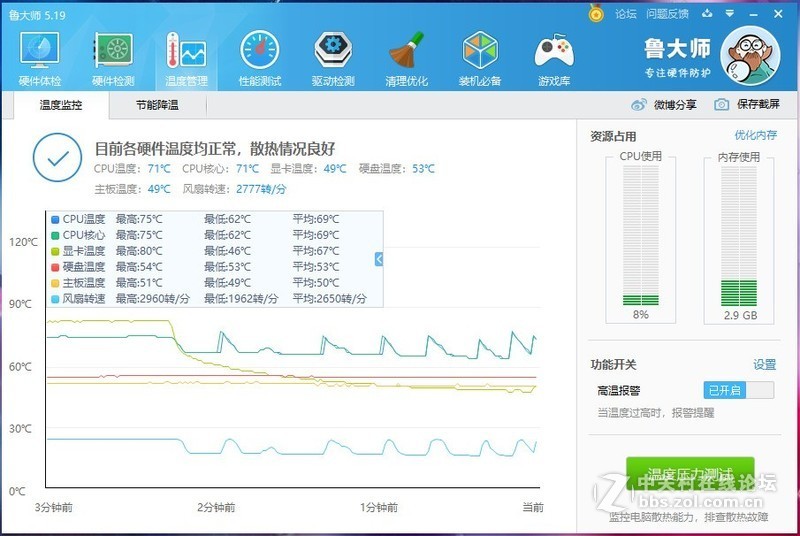Open 问题反馈 feedback link
The image size is (800, 536).
[667, 14]
